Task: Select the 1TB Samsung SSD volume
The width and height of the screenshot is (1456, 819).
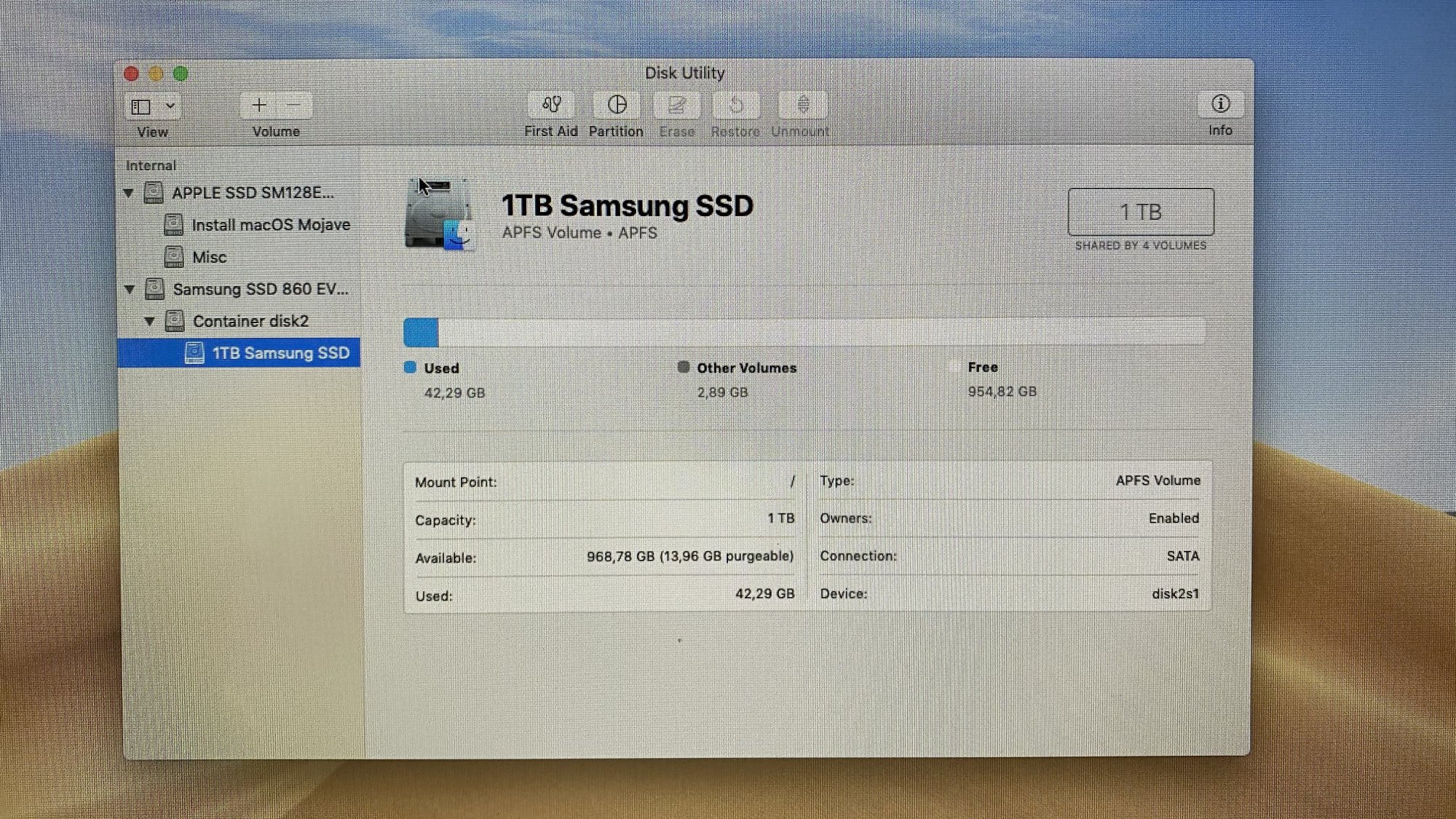Action: (x=280, y=353)
